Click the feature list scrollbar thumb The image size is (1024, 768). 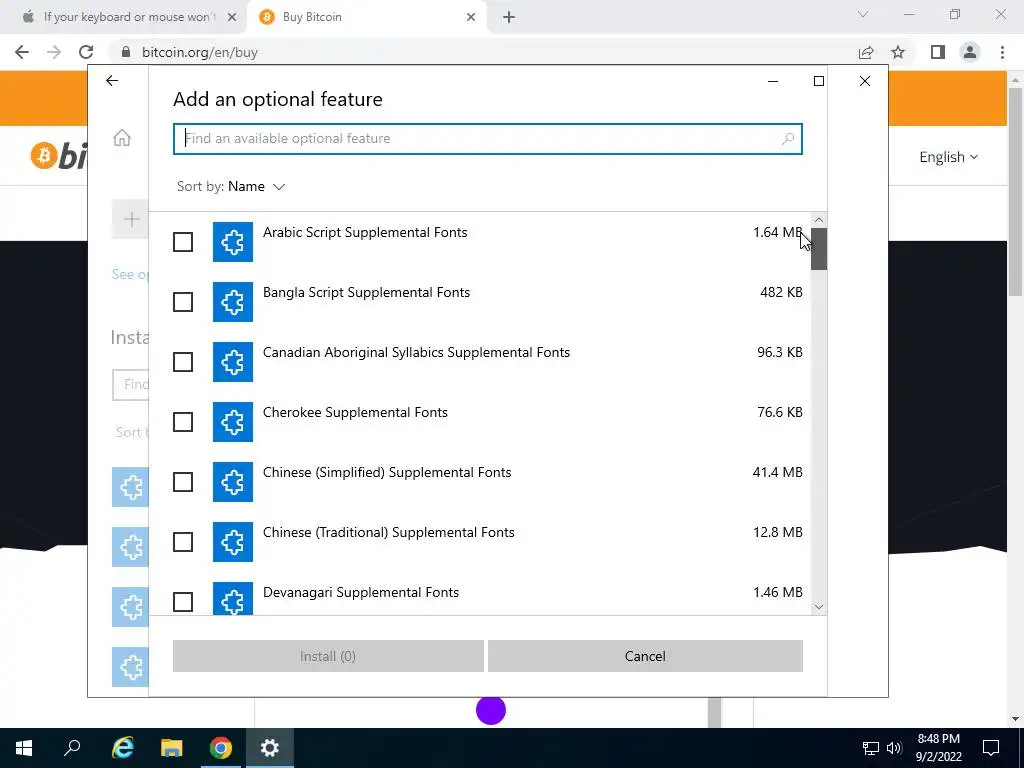[x=819, y=249]
